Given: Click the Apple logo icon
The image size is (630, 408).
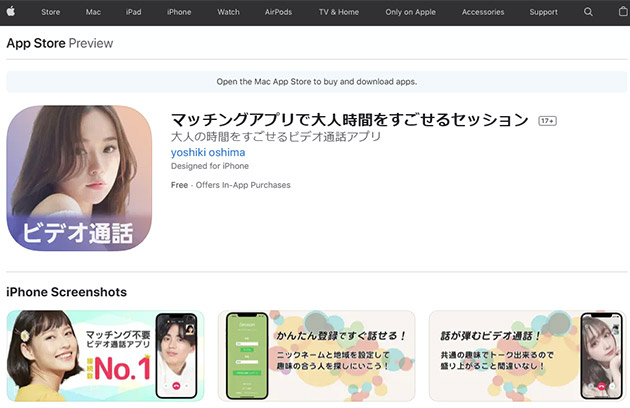Looking at the screenshot, I should [x=11, y=12].
